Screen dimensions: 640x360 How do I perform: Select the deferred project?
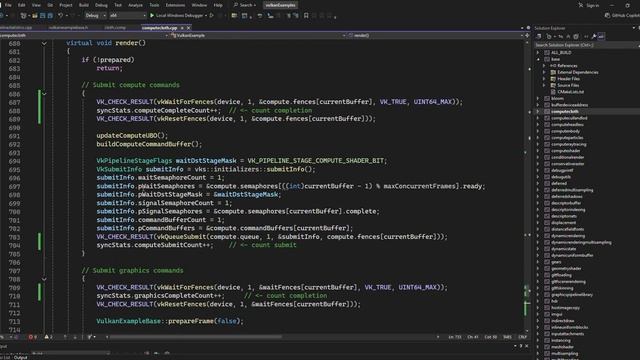click(x=559, y=183)
